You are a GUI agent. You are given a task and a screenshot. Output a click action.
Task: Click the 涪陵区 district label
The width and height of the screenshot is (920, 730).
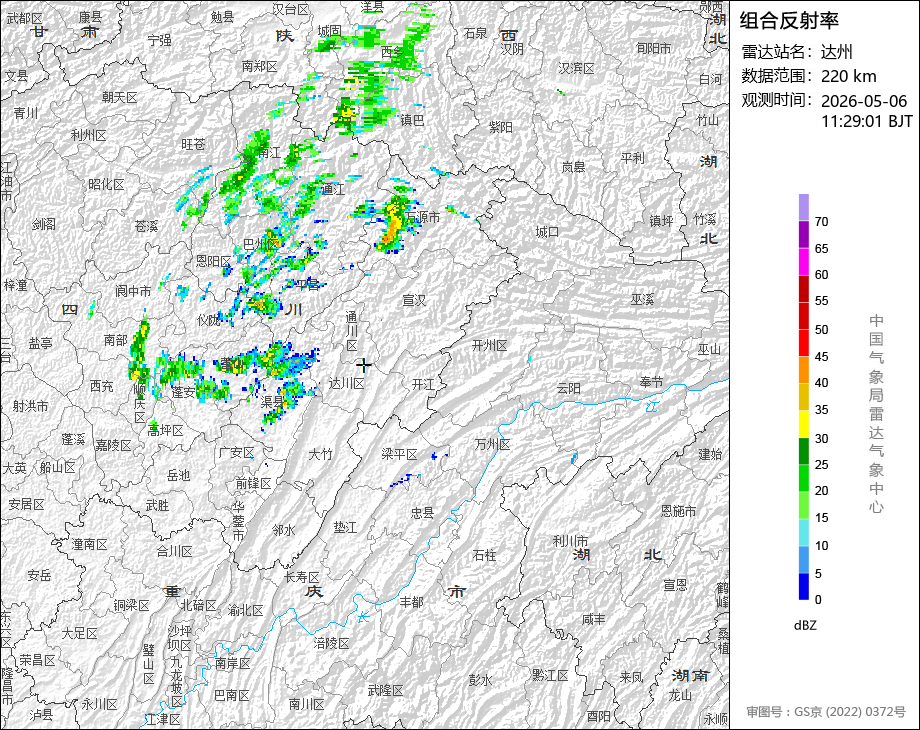coord(332,643)
